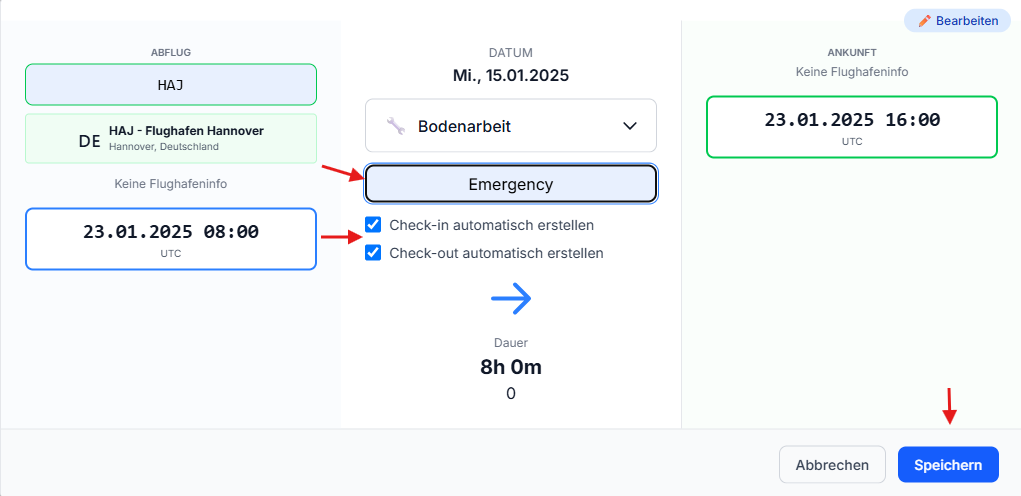Uncheck Check-out automatisch erstellen

coord(373,253)
